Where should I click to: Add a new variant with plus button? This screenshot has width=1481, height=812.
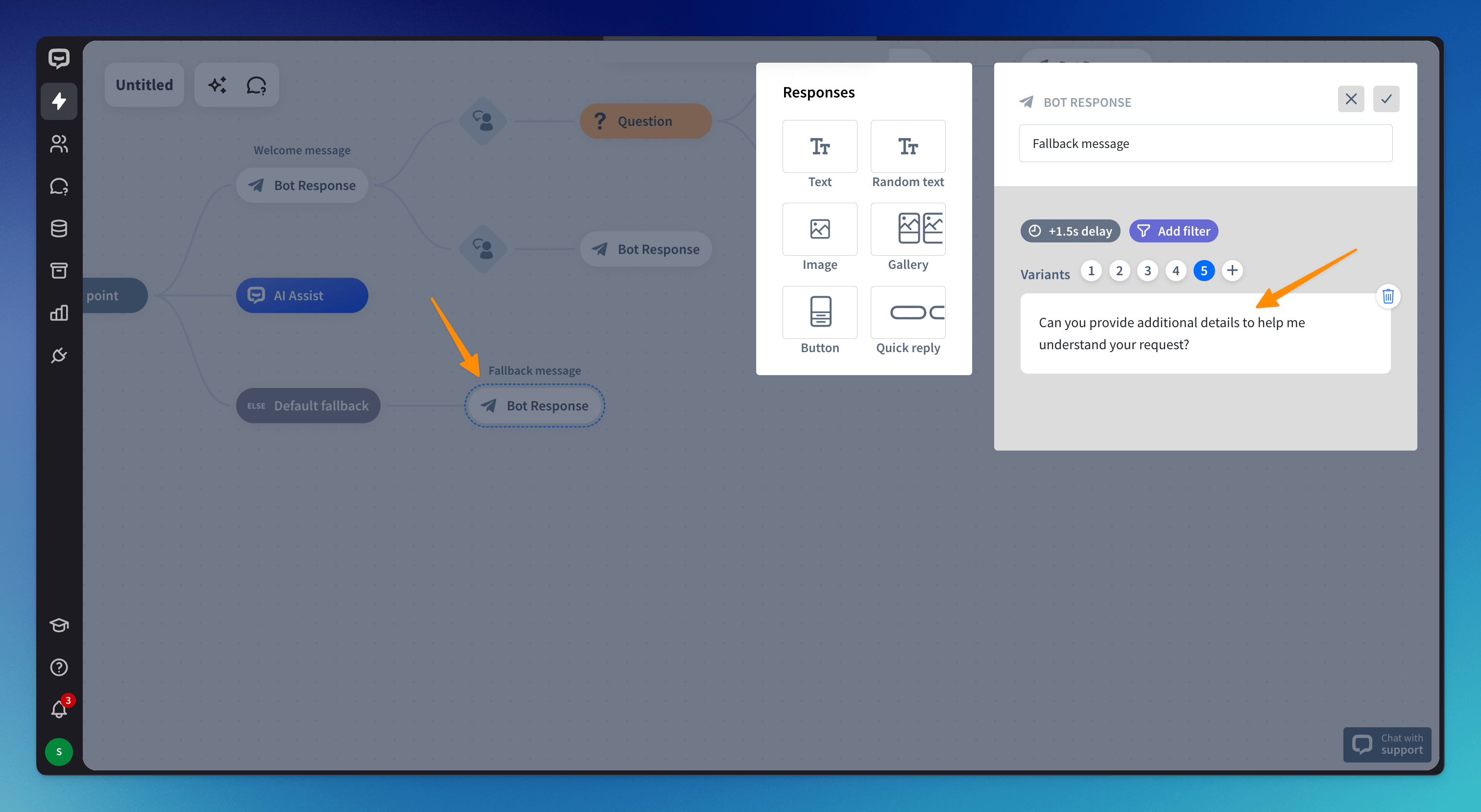[1232, 271]
